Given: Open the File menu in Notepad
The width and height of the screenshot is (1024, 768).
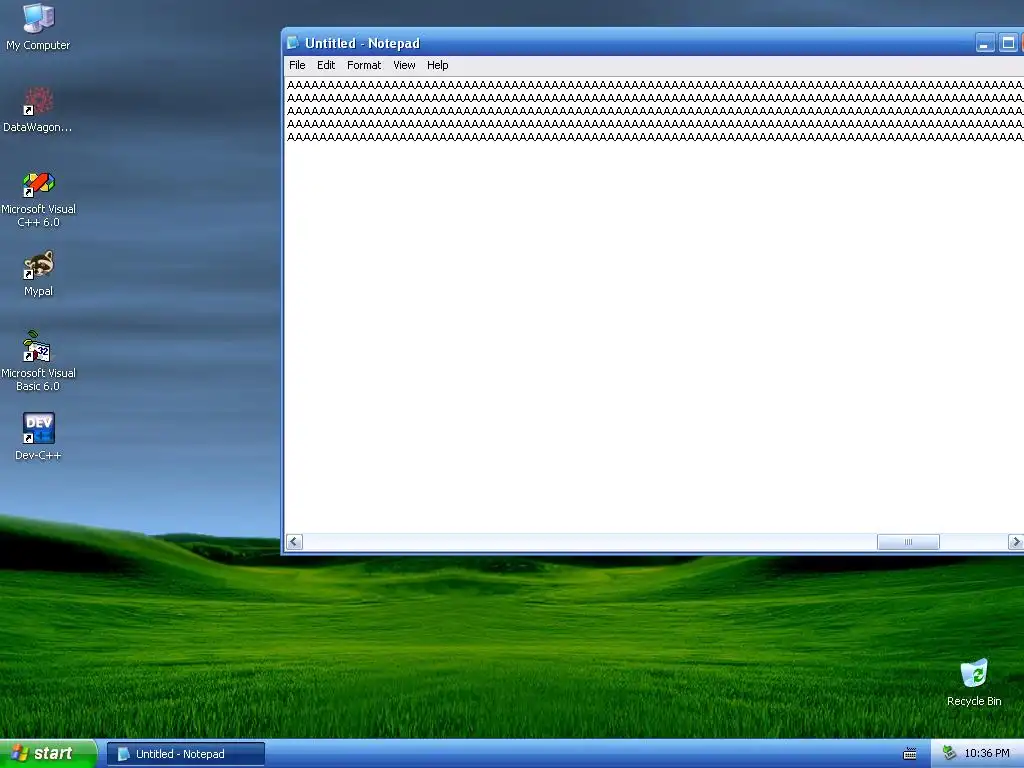Looking at the screenshot, I should click(297, 65).
